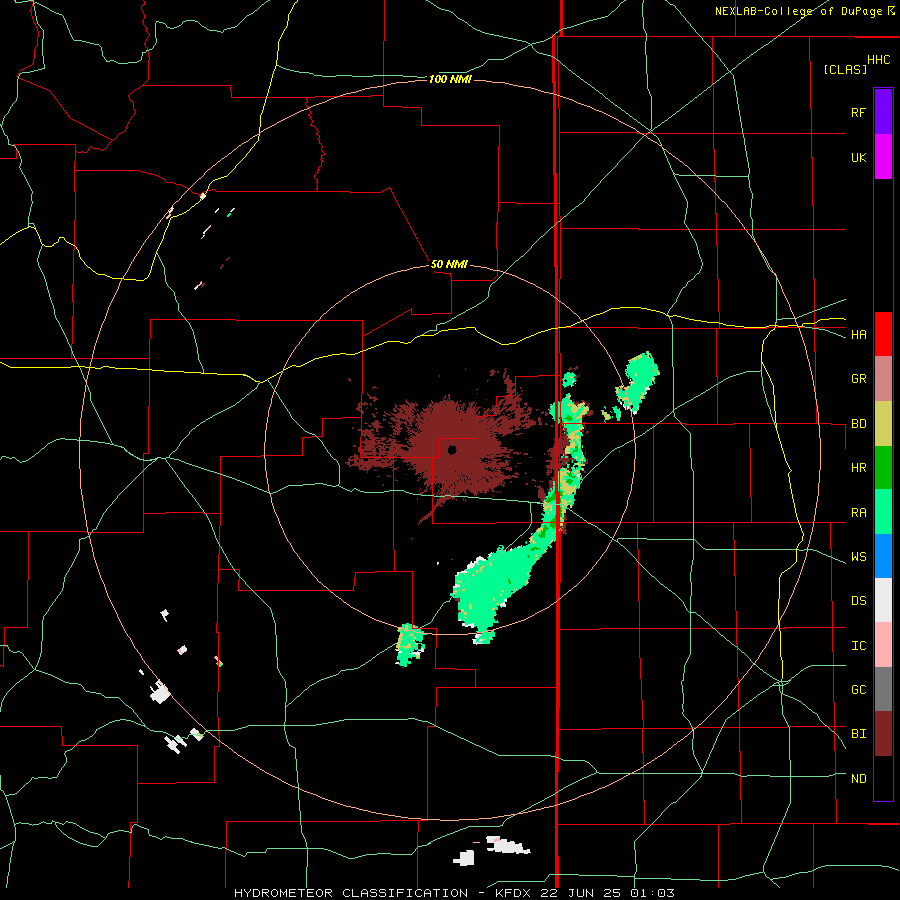Click the NEXLAB-College of DuPage credit text
The image size is (900, 900).
(x=798, y=11)
